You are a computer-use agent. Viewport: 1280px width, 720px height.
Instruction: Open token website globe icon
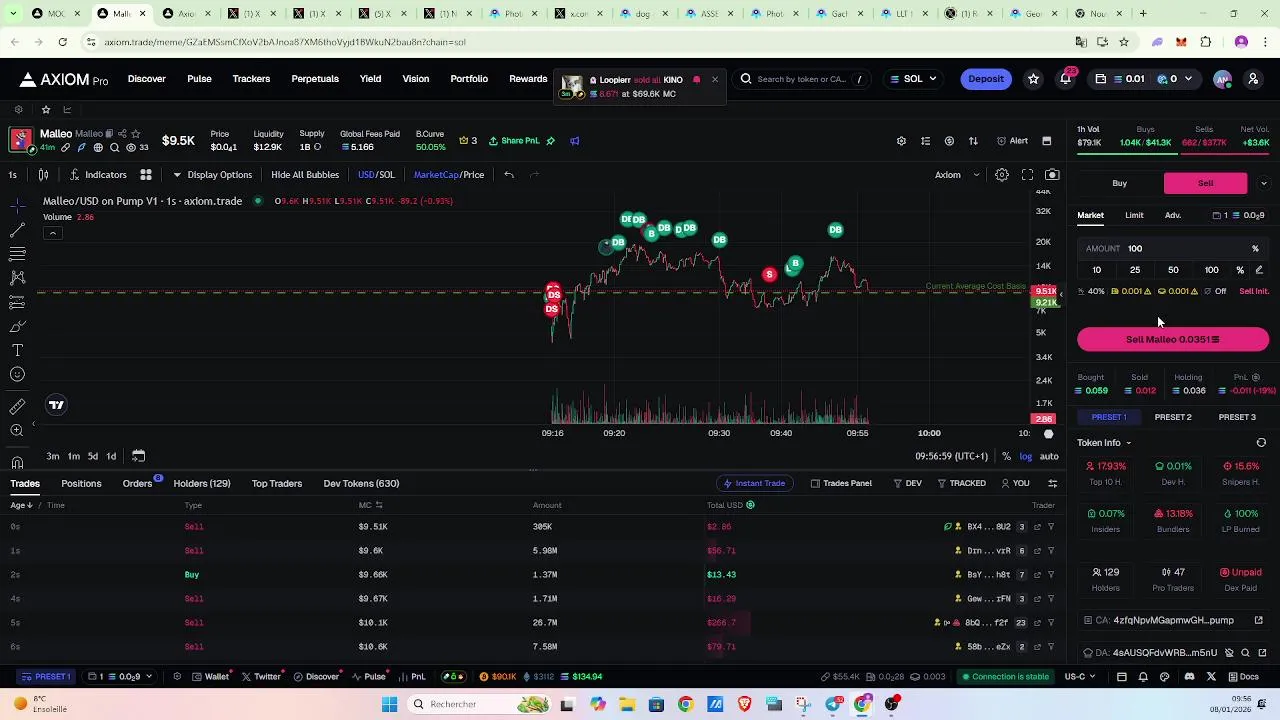[98, 148]
